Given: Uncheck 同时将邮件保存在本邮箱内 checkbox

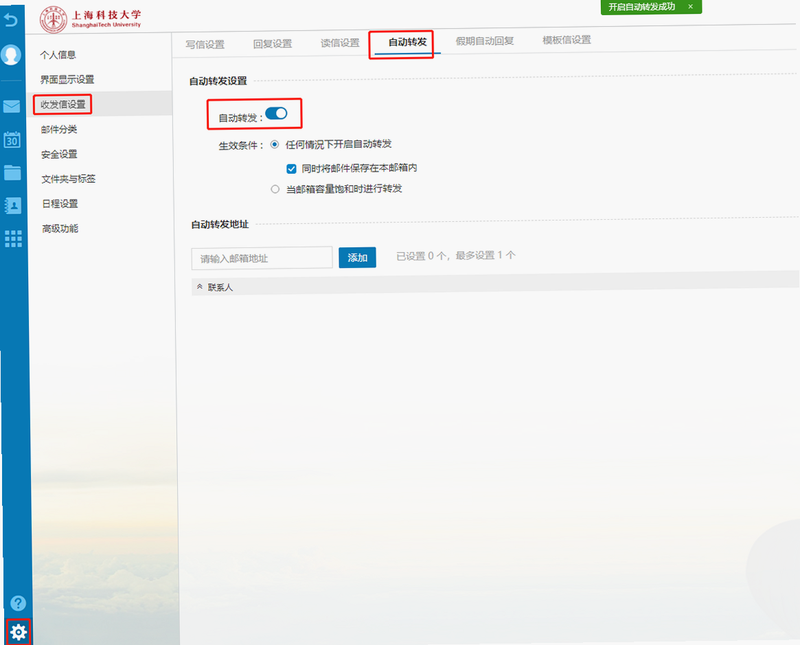Looking at the screenshot, I should click(291, 168).
